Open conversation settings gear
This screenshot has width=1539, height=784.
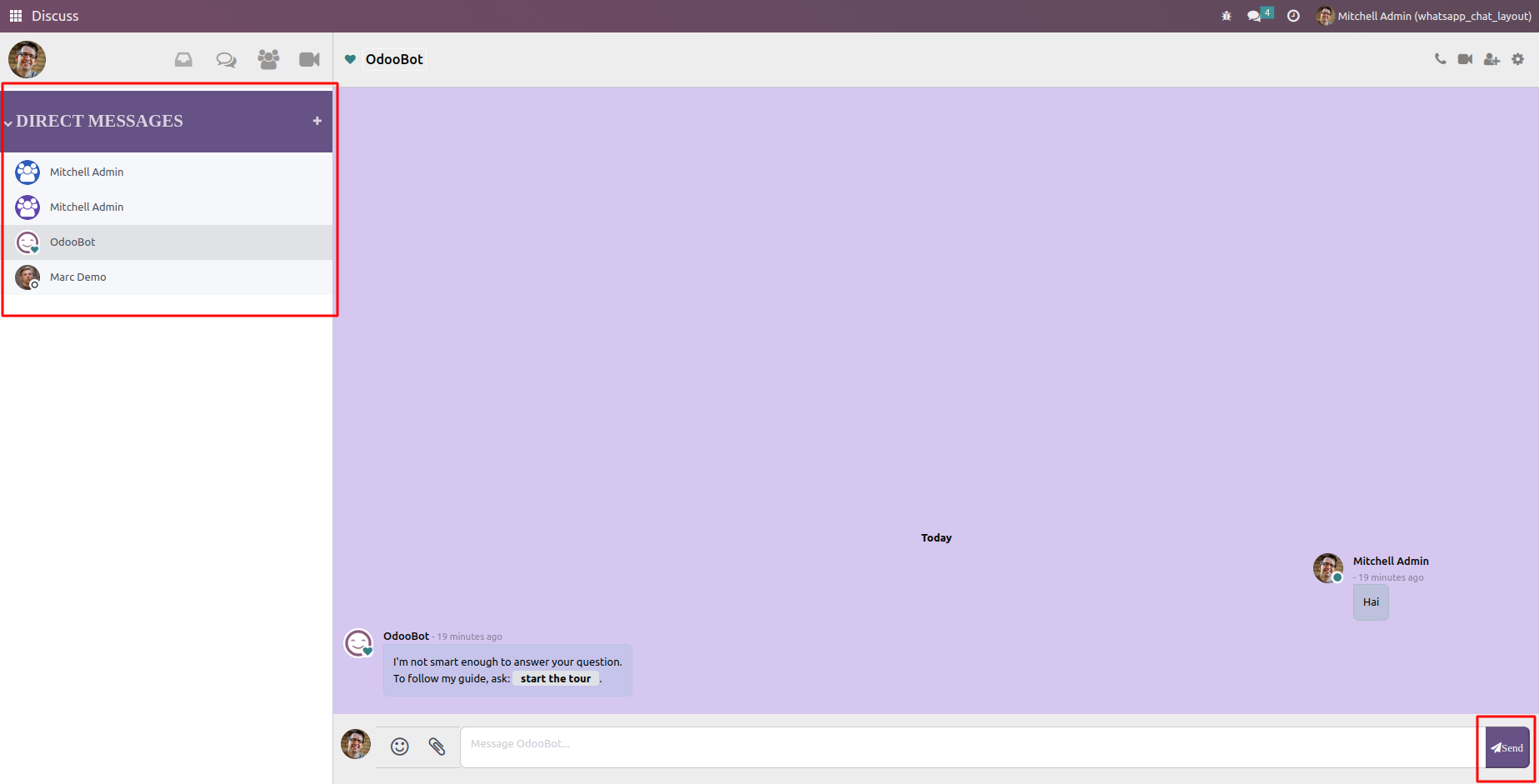click(x=1518, y=59)
